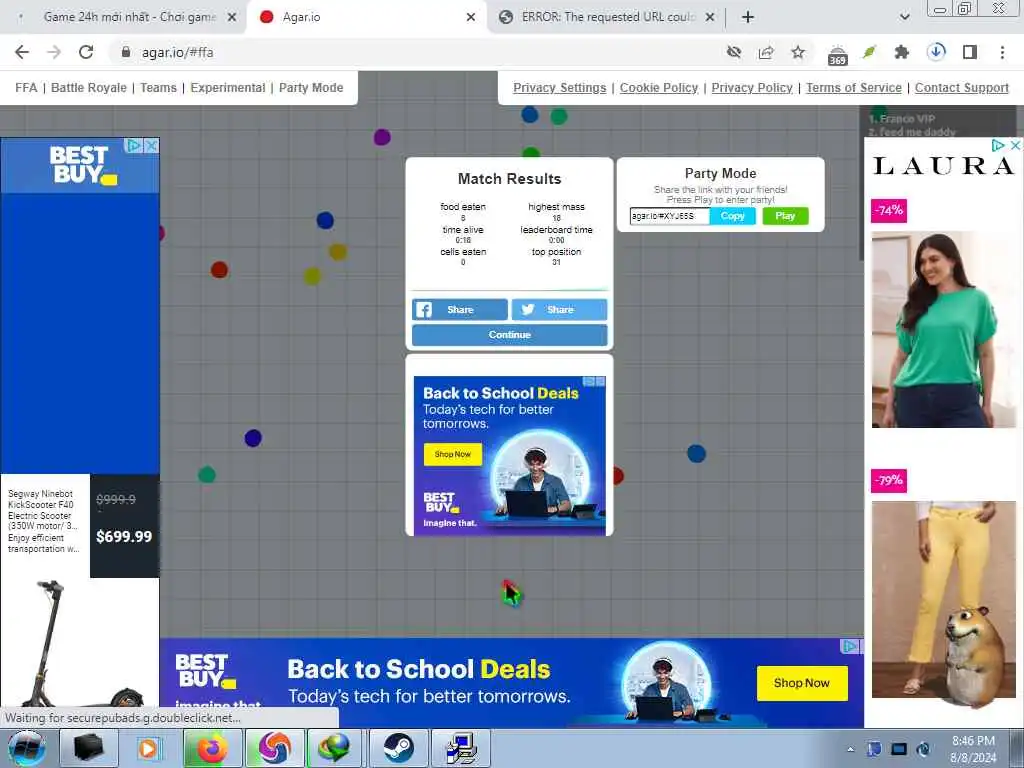The width and height of the screenshot is (1024, 768).
Task: Click the crossed-out eye icon in address bar
Action: pyautogui.click(x=734, y=52)
